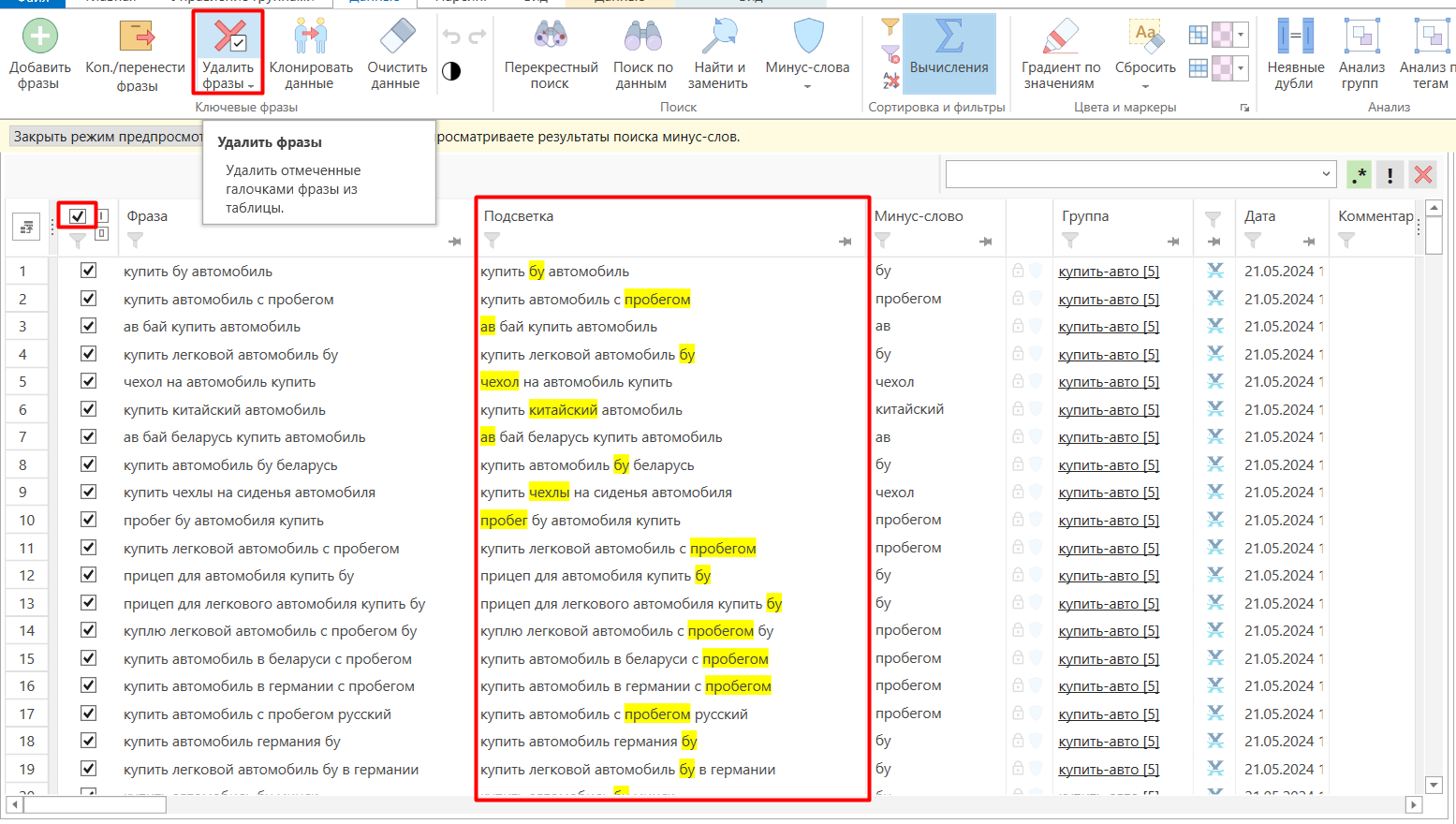
Task: Click the red X clear-search icon
Action: [x=1423, y=174]
